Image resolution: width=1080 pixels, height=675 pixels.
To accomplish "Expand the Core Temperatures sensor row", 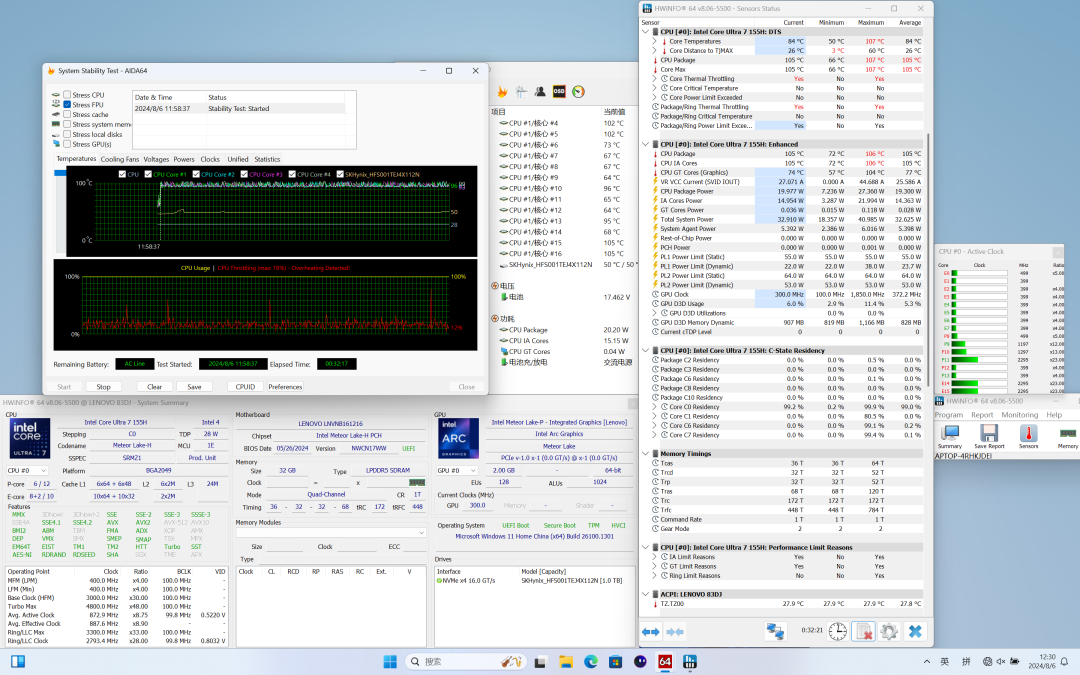I will pyautogui.click(x=655, y=41).
